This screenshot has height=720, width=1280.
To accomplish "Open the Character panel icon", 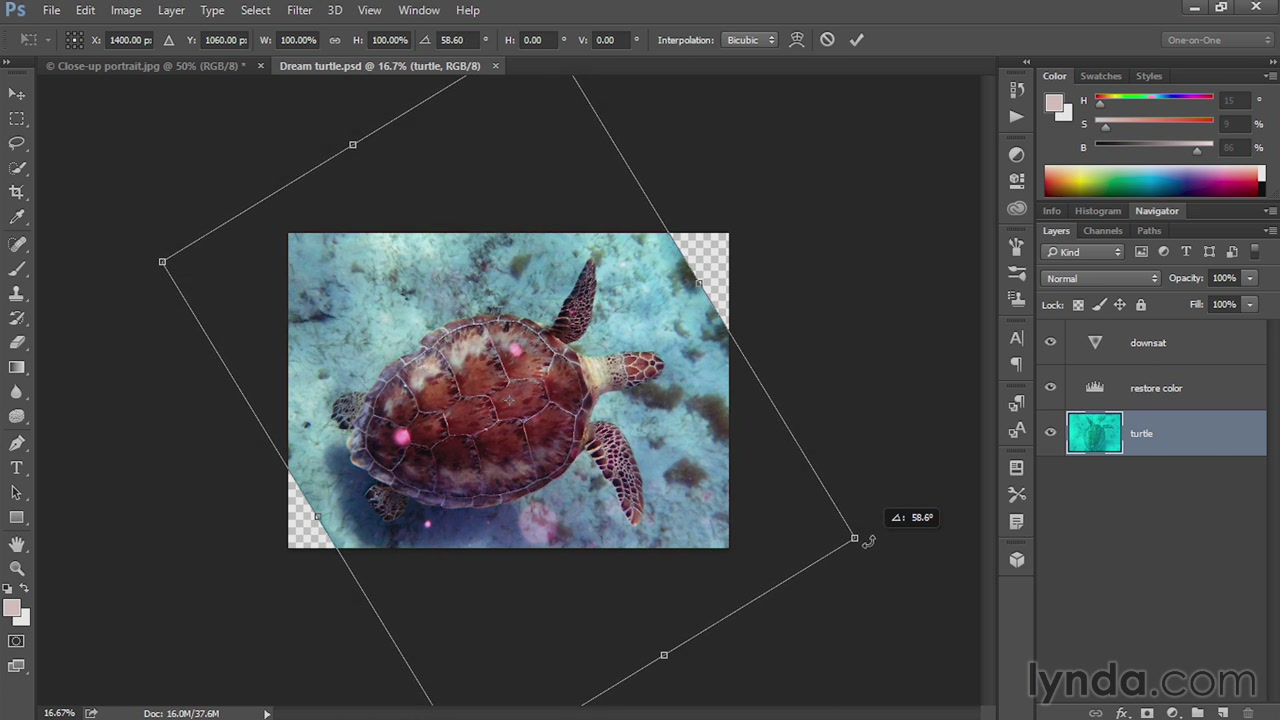I will coord(1016,338).
